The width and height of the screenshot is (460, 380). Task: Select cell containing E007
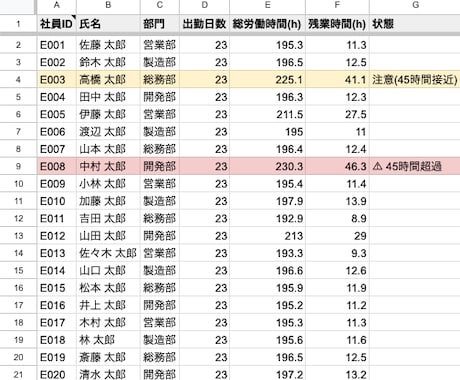[57, 149]
